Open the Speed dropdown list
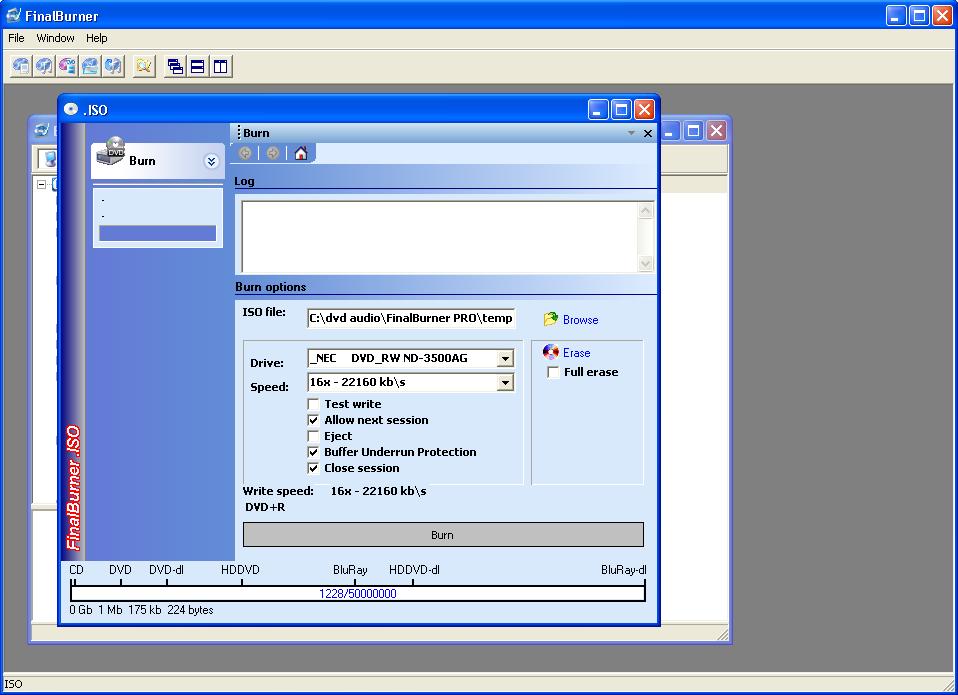The image size is (958, 695). coord(505,382)
